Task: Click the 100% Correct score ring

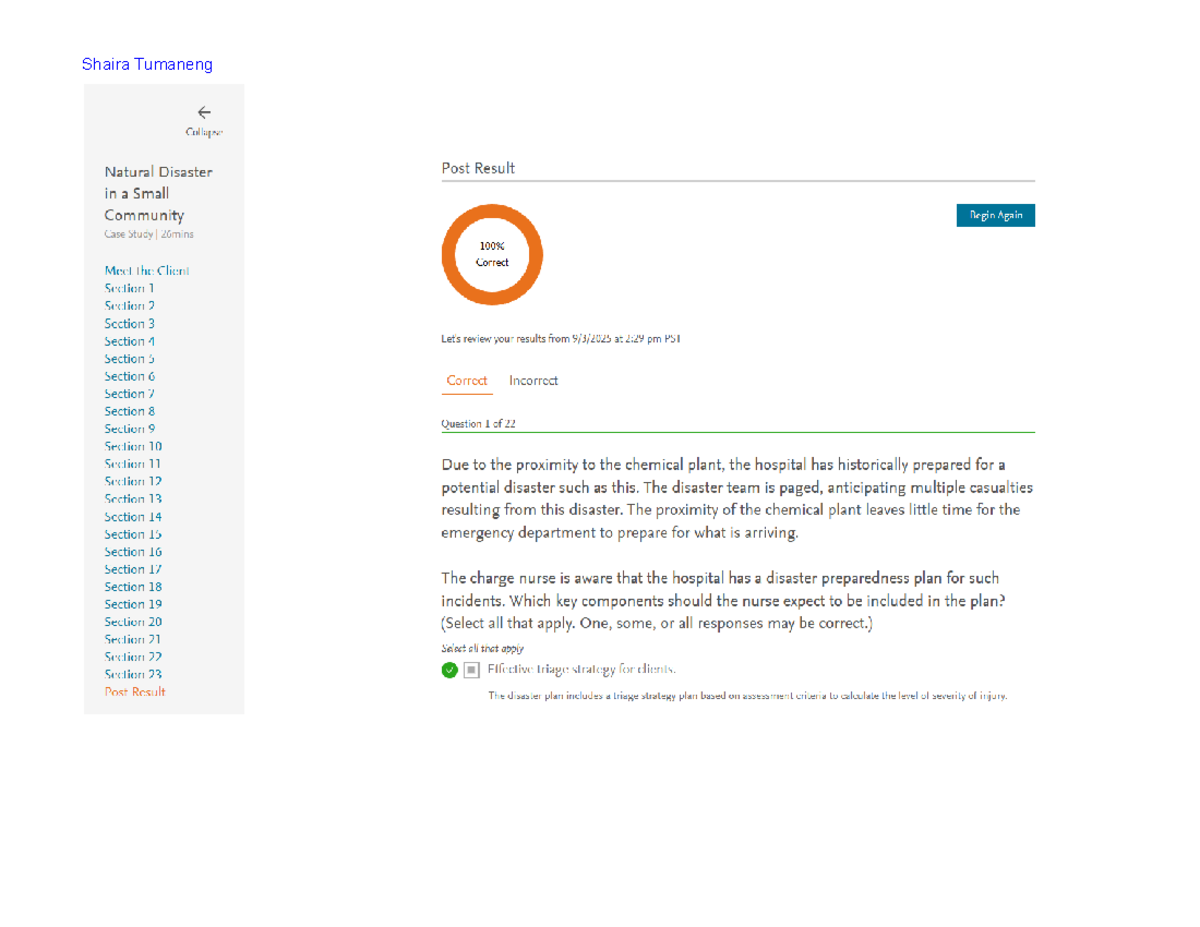Action: pos(492,255)
